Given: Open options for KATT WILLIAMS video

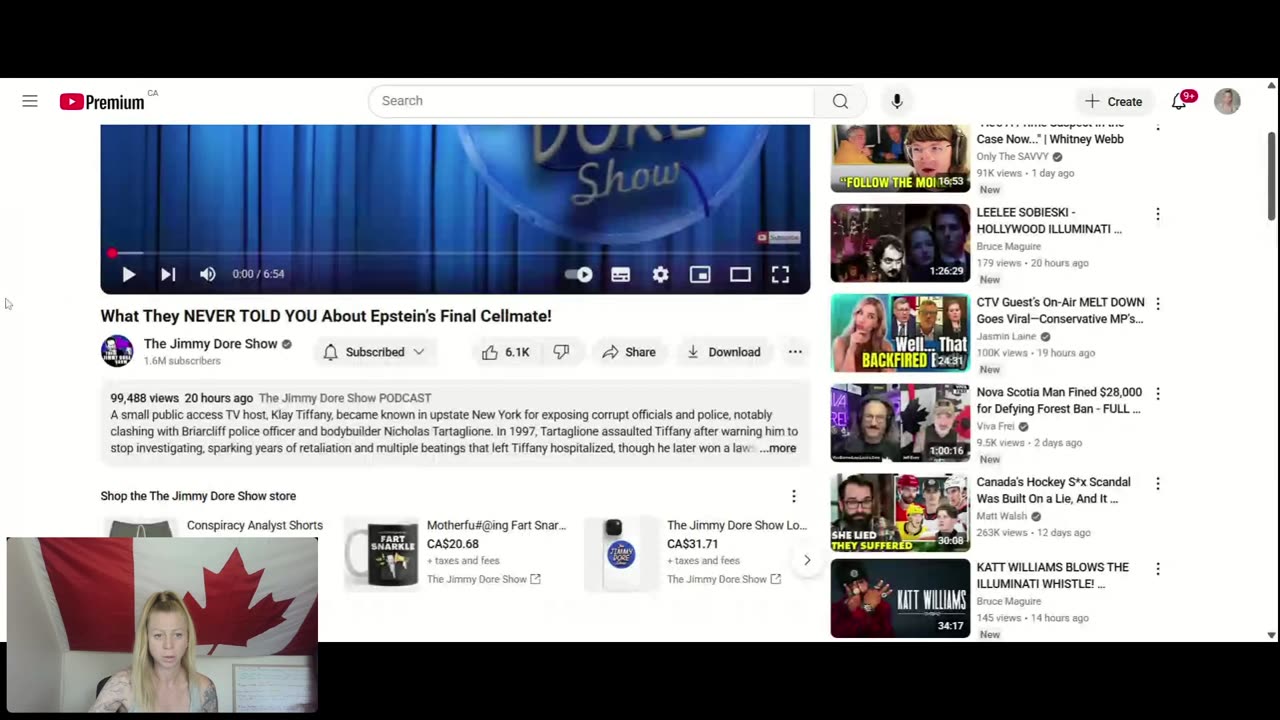Looking at the screenshot, I should (1158, 569).
